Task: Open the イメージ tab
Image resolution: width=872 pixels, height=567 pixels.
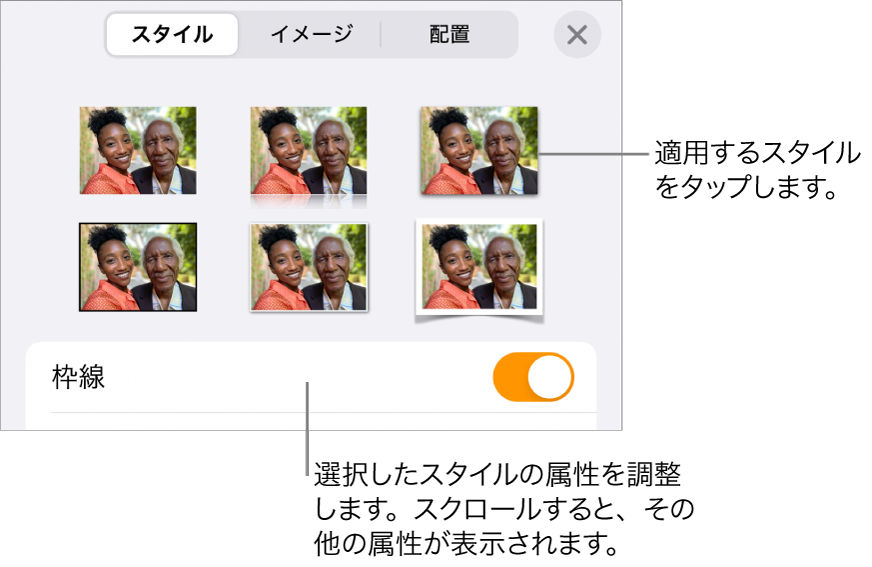Action: [310, 34]
